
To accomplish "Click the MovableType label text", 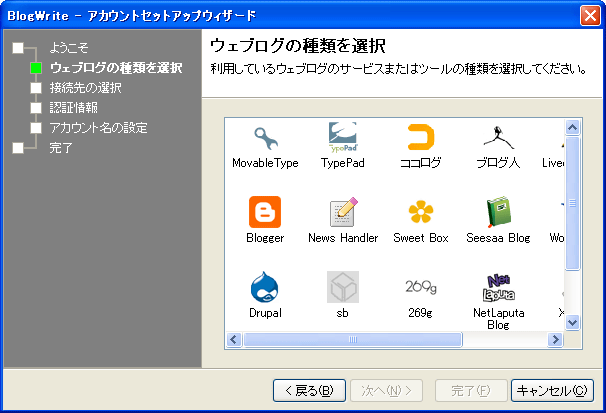I will tap(265, 163).
